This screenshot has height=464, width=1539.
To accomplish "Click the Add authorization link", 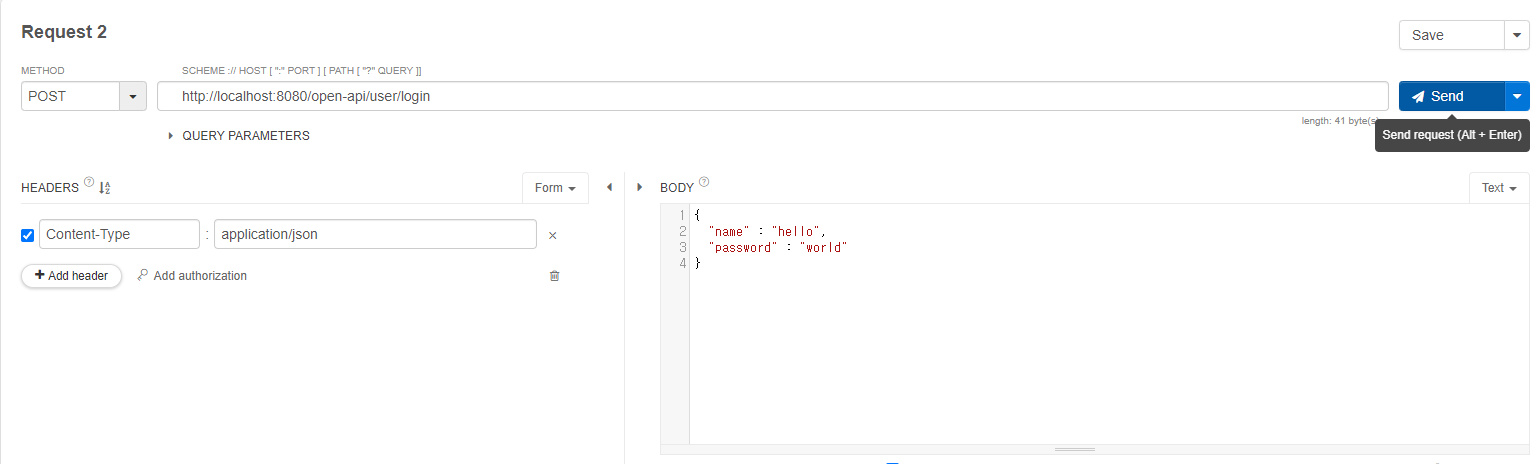I will coord(200,275).
